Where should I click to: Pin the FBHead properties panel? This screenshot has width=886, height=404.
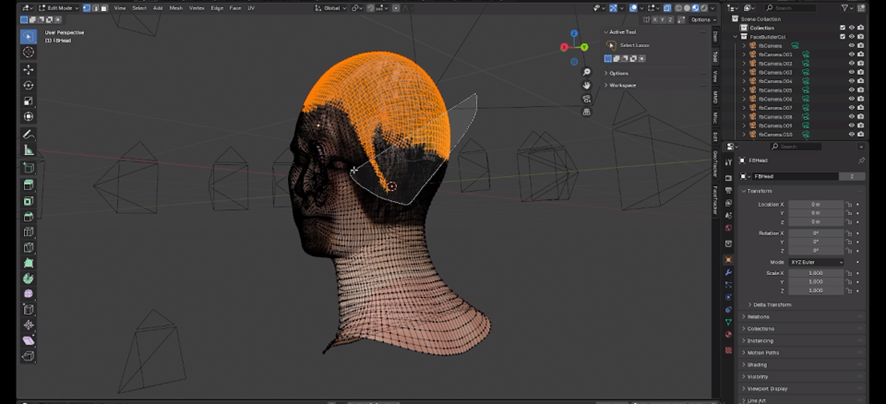(x=862, y=160)
